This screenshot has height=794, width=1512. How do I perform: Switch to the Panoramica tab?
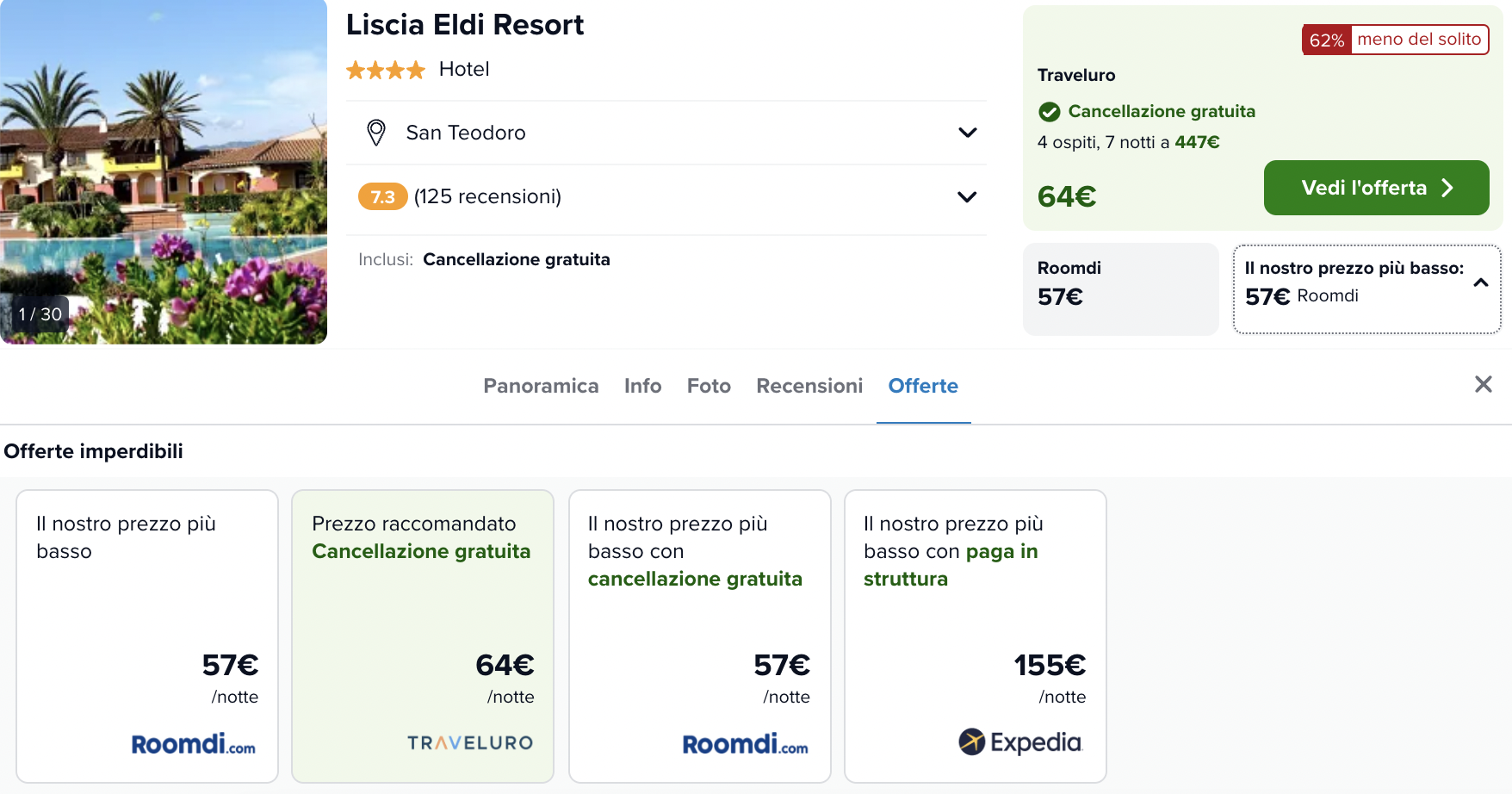point(541,386)
